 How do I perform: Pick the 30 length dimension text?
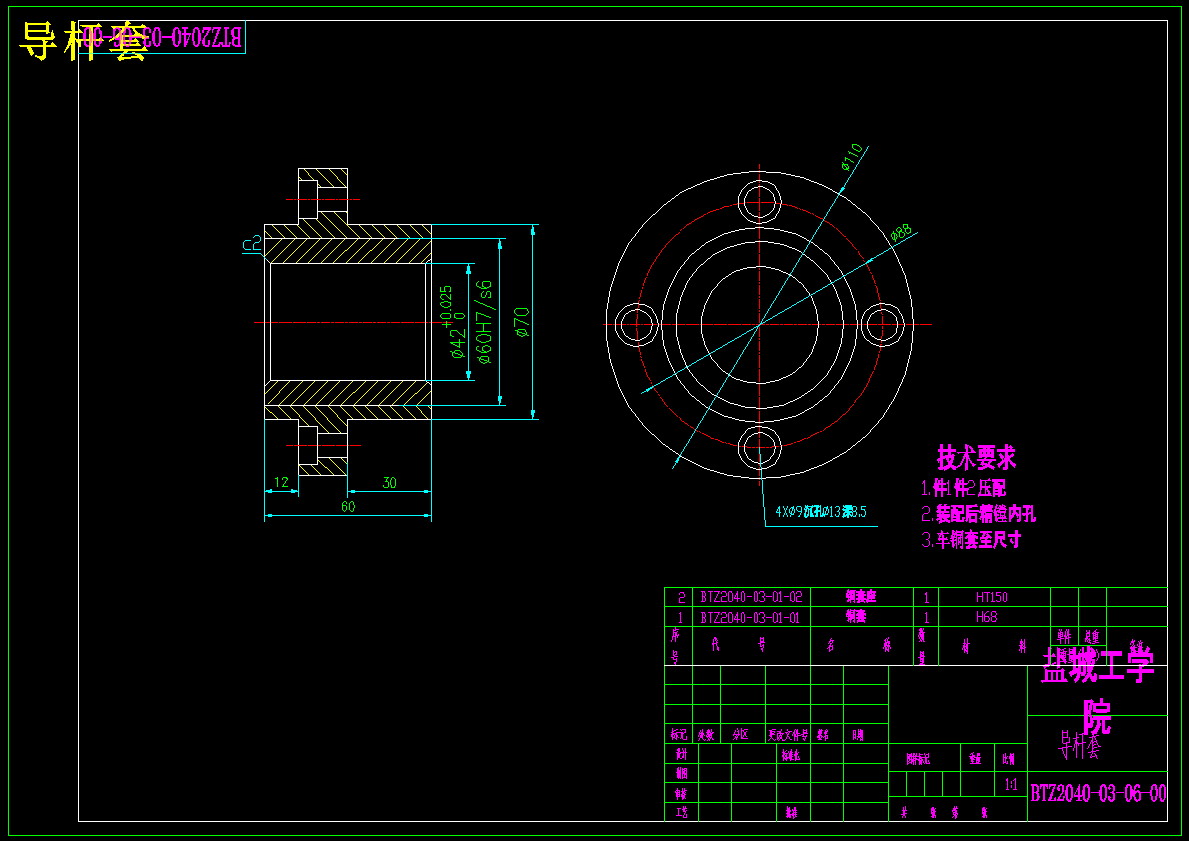pyautogui.click(x=389, y=482)
